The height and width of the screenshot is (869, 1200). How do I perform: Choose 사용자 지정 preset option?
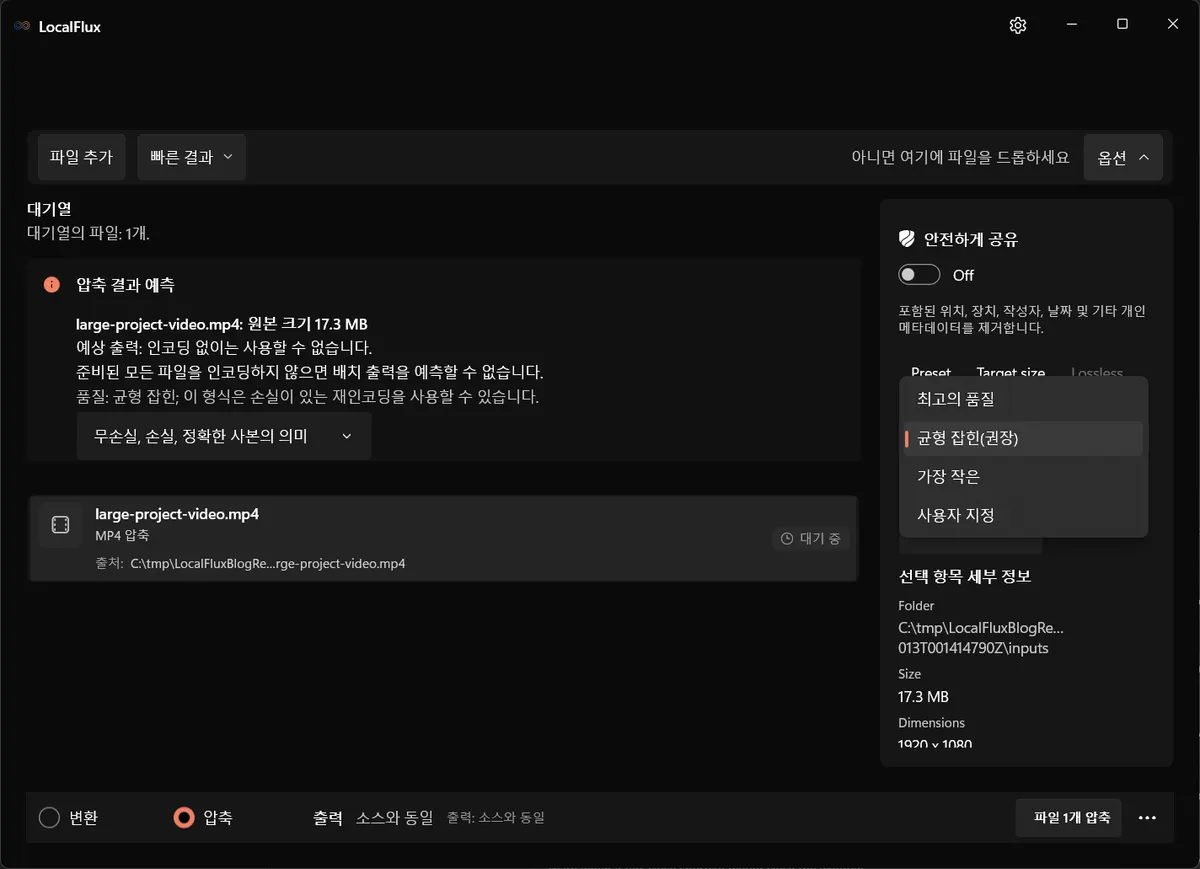point(1023,516)
